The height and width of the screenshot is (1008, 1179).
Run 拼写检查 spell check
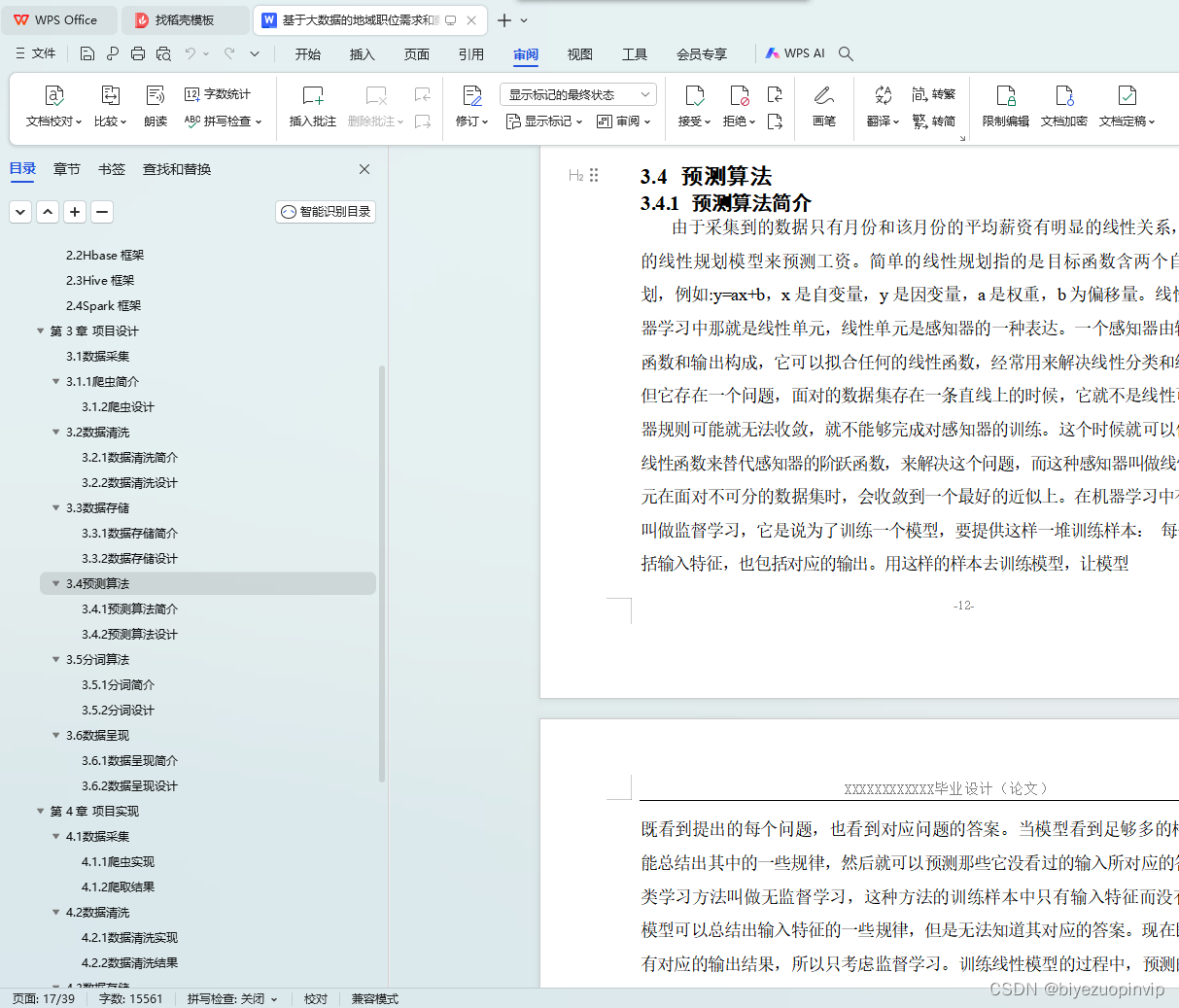pyautogui.click(x=223, y=122)
